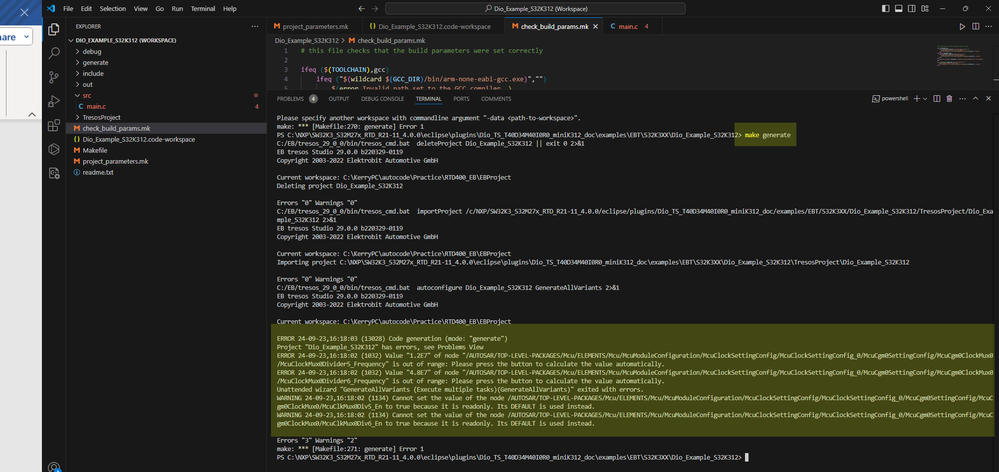The image size is (999, 472).
Task: Expand the include folder
Action: (x=93, y=73)
